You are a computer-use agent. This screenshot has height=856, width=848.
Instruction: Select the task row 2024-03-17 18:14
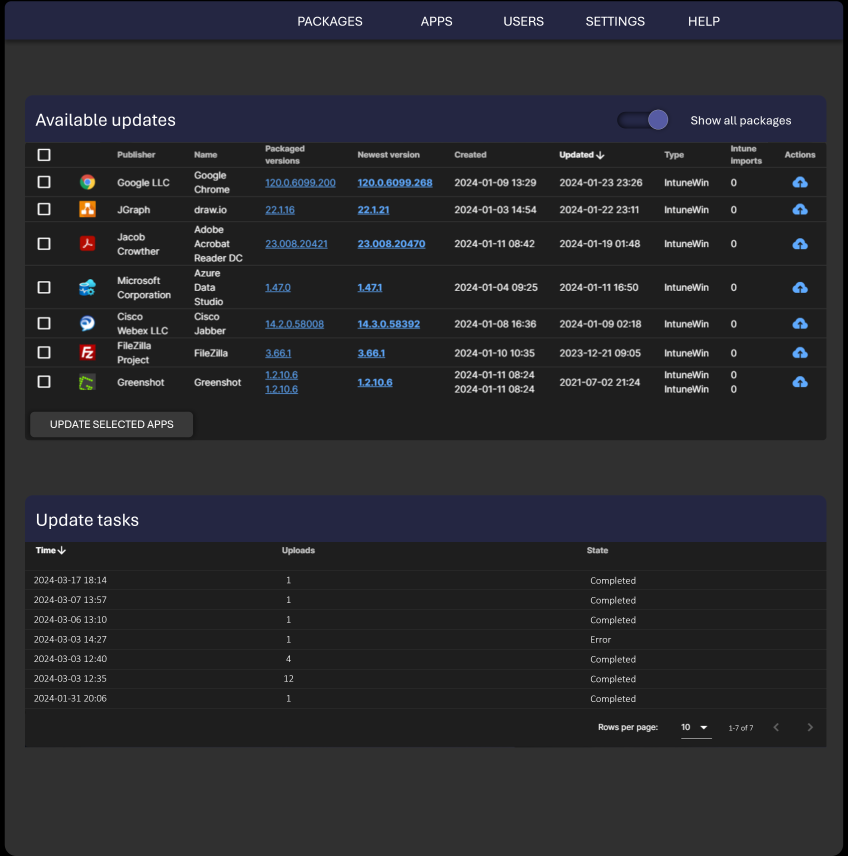(425, 580)
